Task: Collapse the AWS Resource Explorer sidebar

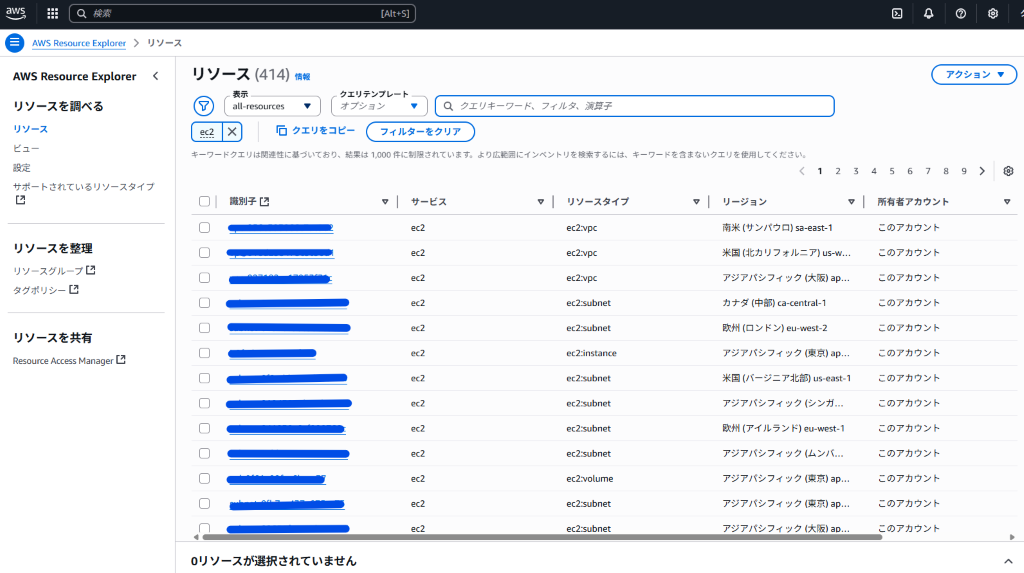Action: pyautogui.click(x=155, y=76)
